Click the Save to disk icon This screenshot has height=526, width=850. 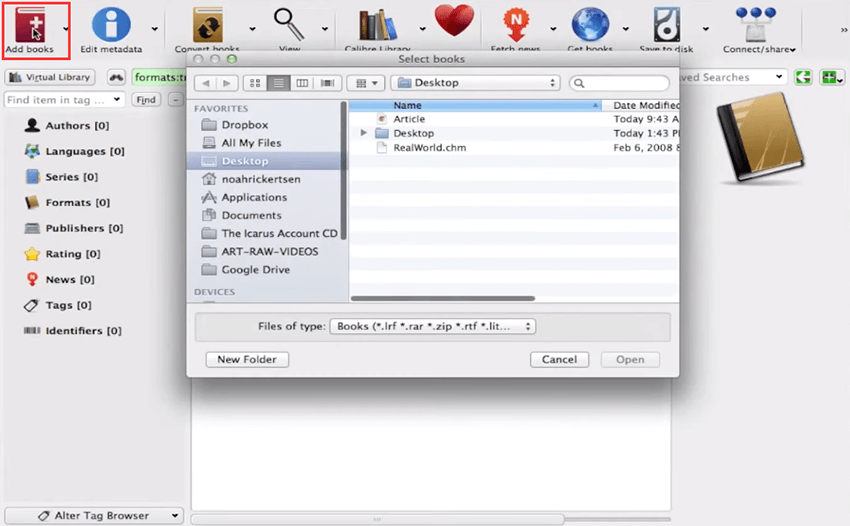pos(666,25)
